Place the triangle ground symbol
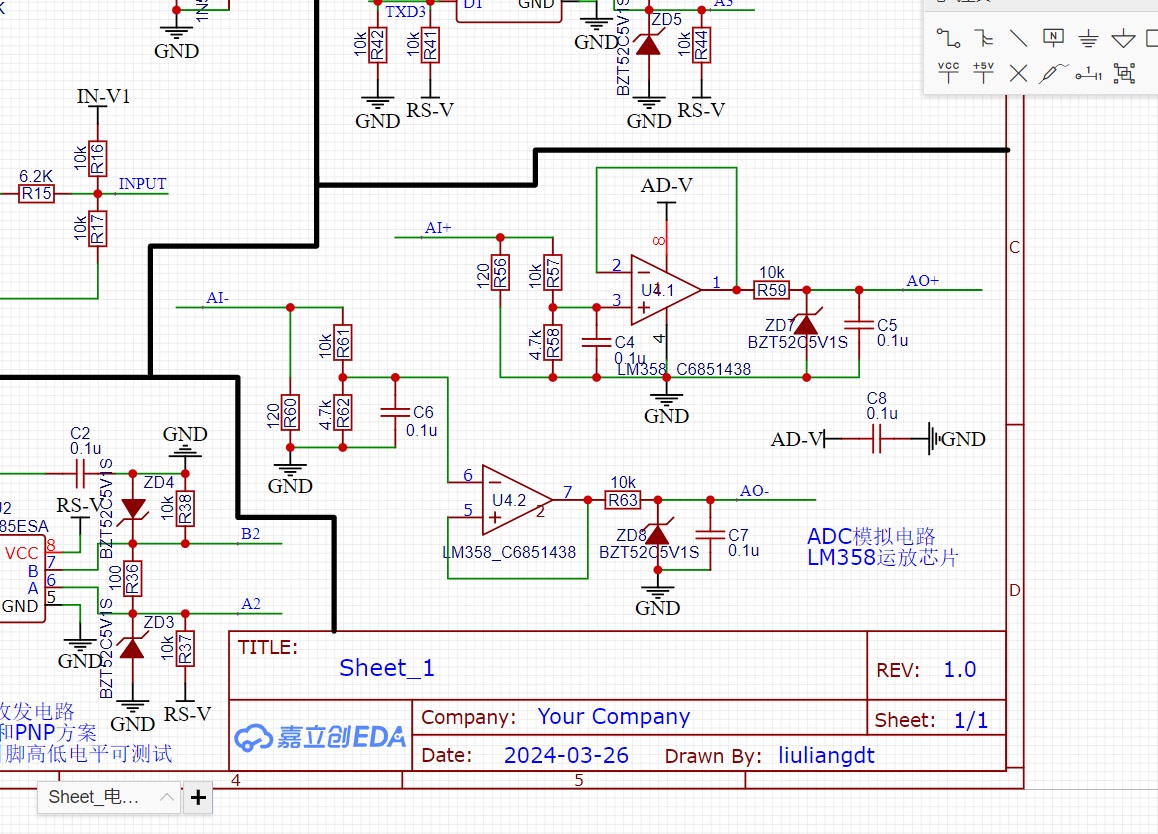This screenshot has height=834, width=1158. point(1123,38)
